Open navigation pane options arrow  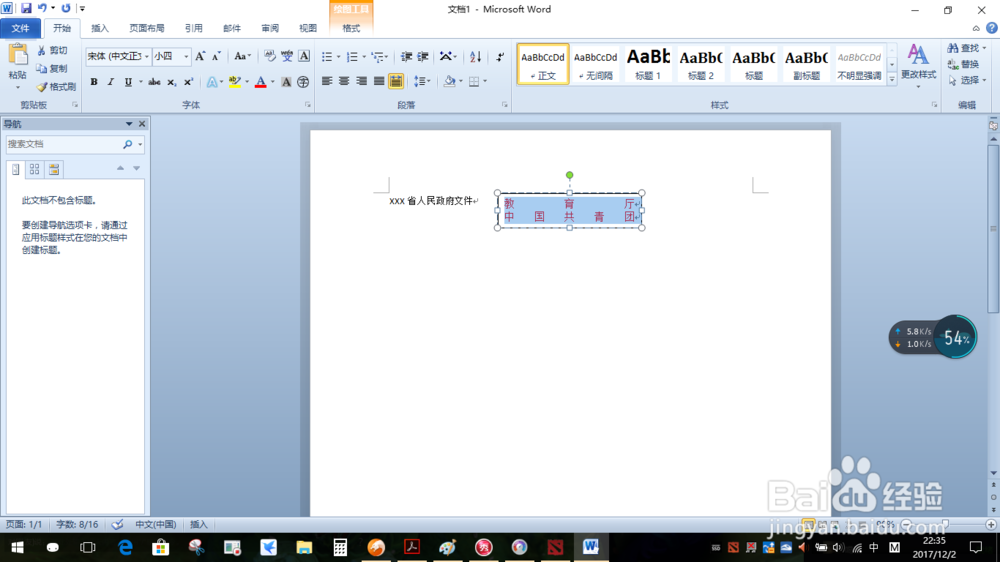coord(129,124)
